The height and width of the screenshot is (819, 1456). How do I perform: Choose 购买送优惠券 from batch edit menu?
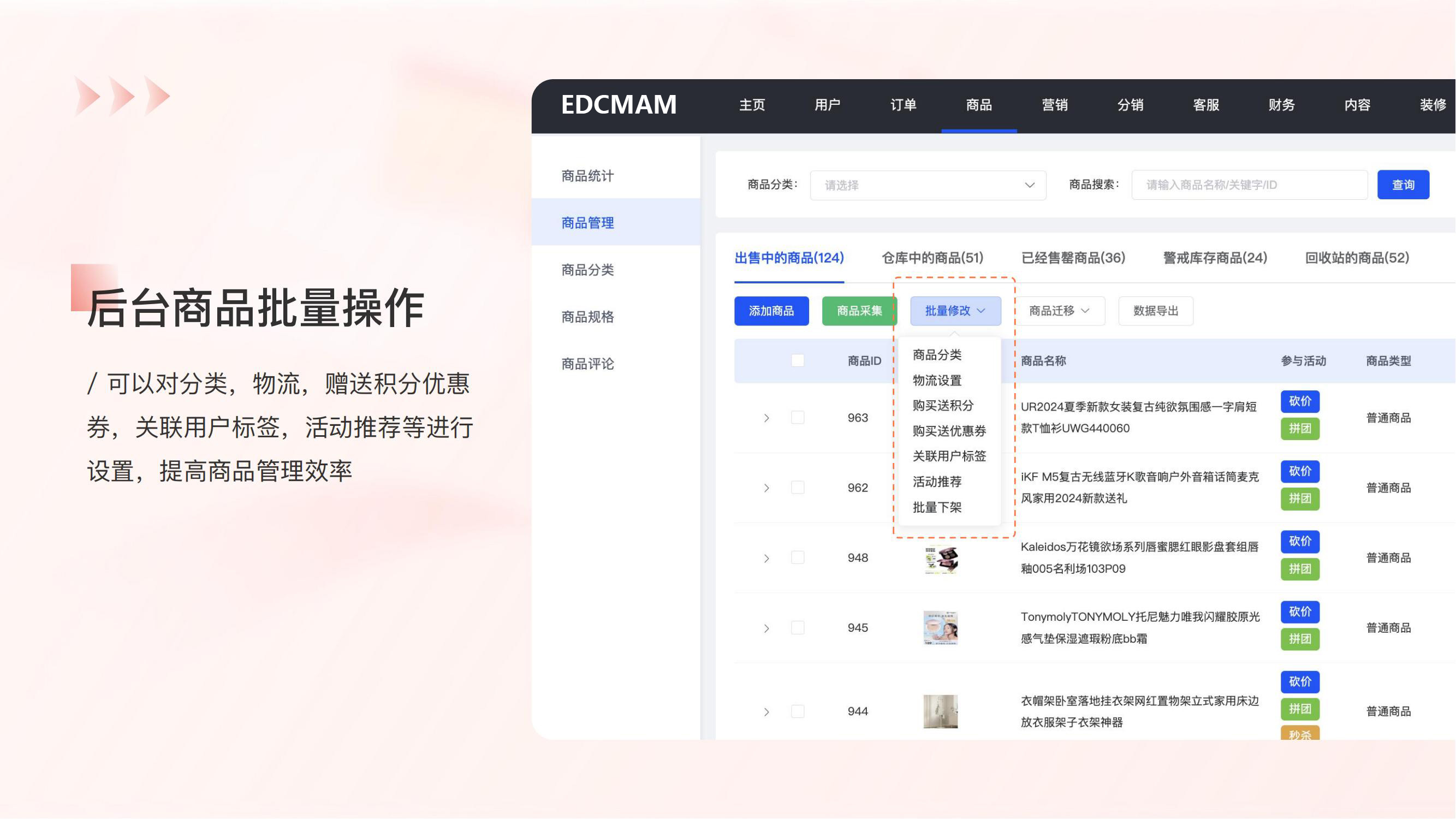[949, 431]
